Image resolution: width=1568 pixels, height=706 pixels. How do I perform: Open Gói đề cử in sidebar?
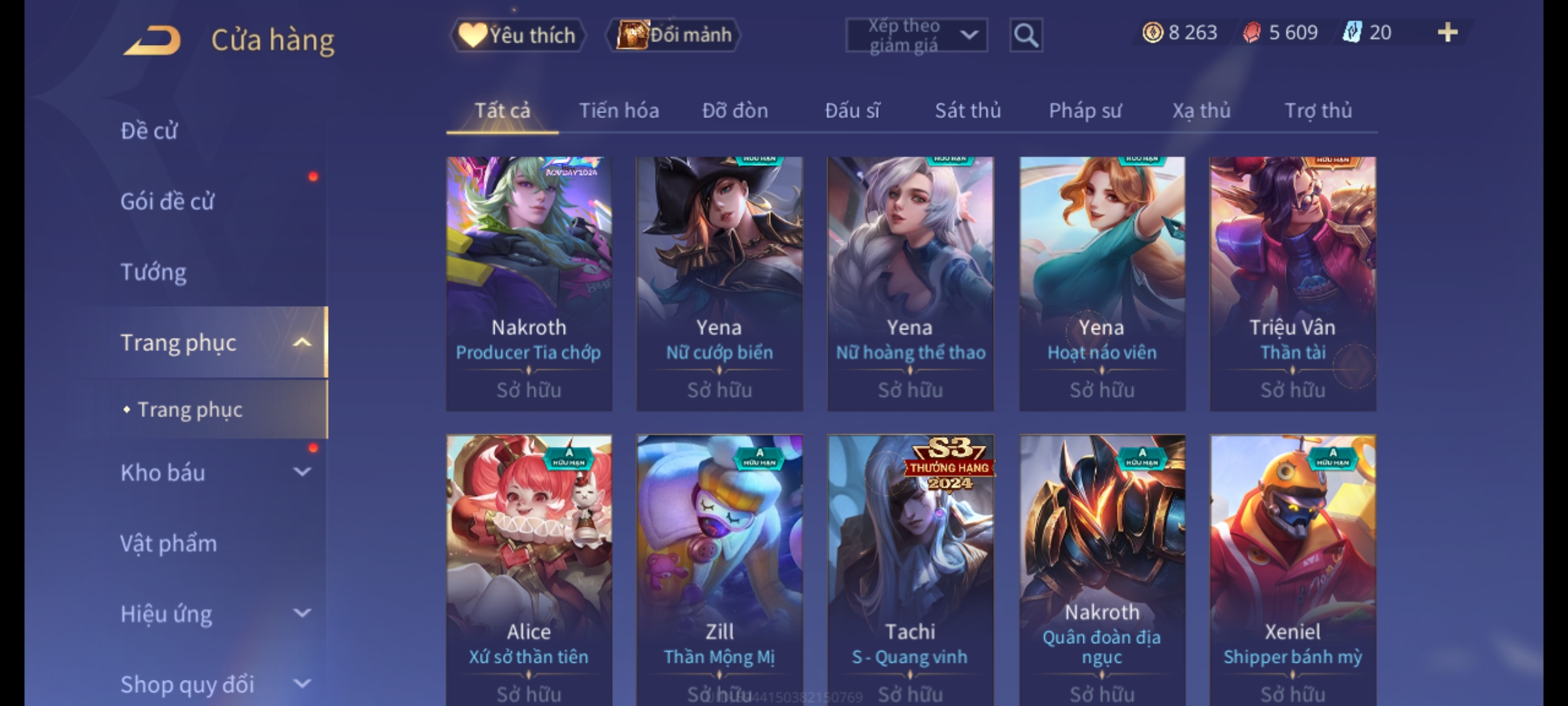tap(167, 201)
